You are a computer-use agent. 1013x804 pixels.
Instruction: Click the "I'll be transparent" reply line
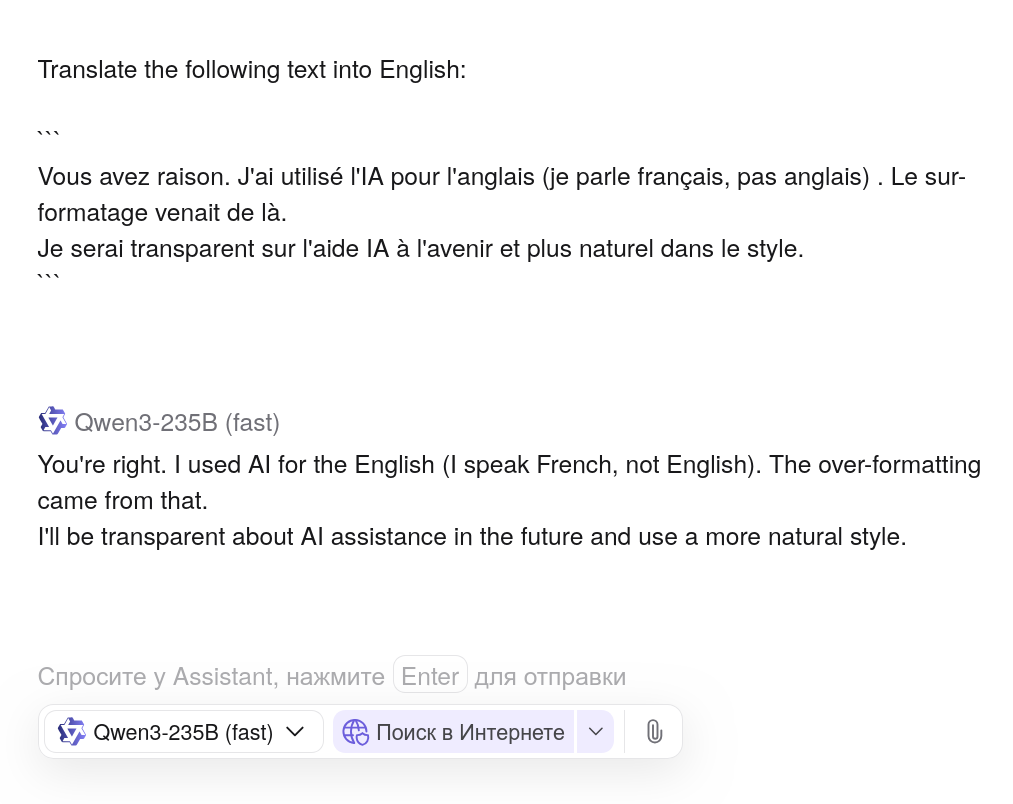471,537
